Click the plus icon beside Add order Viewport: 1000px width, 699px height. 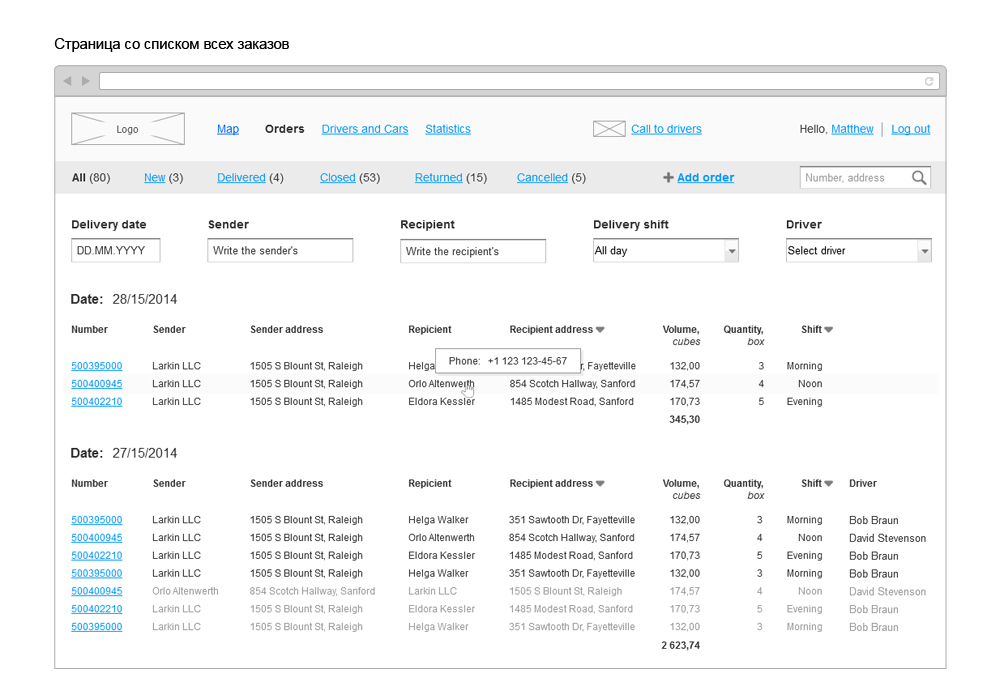[668, 178]
